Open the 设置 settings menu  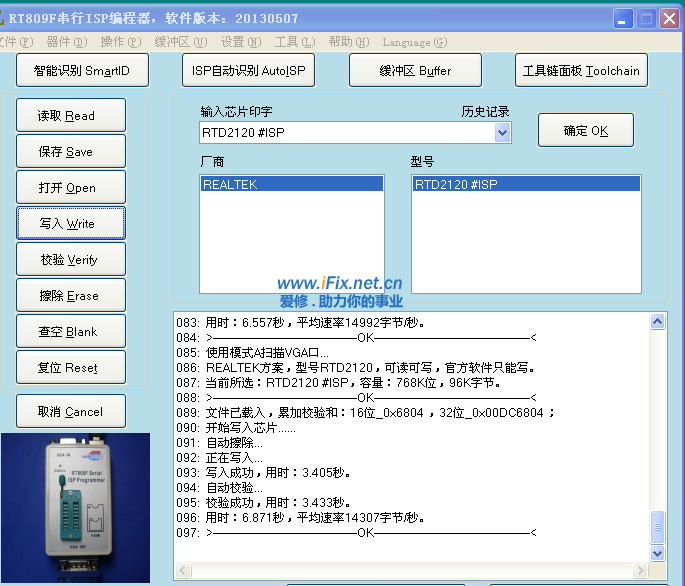pos(240,42)
